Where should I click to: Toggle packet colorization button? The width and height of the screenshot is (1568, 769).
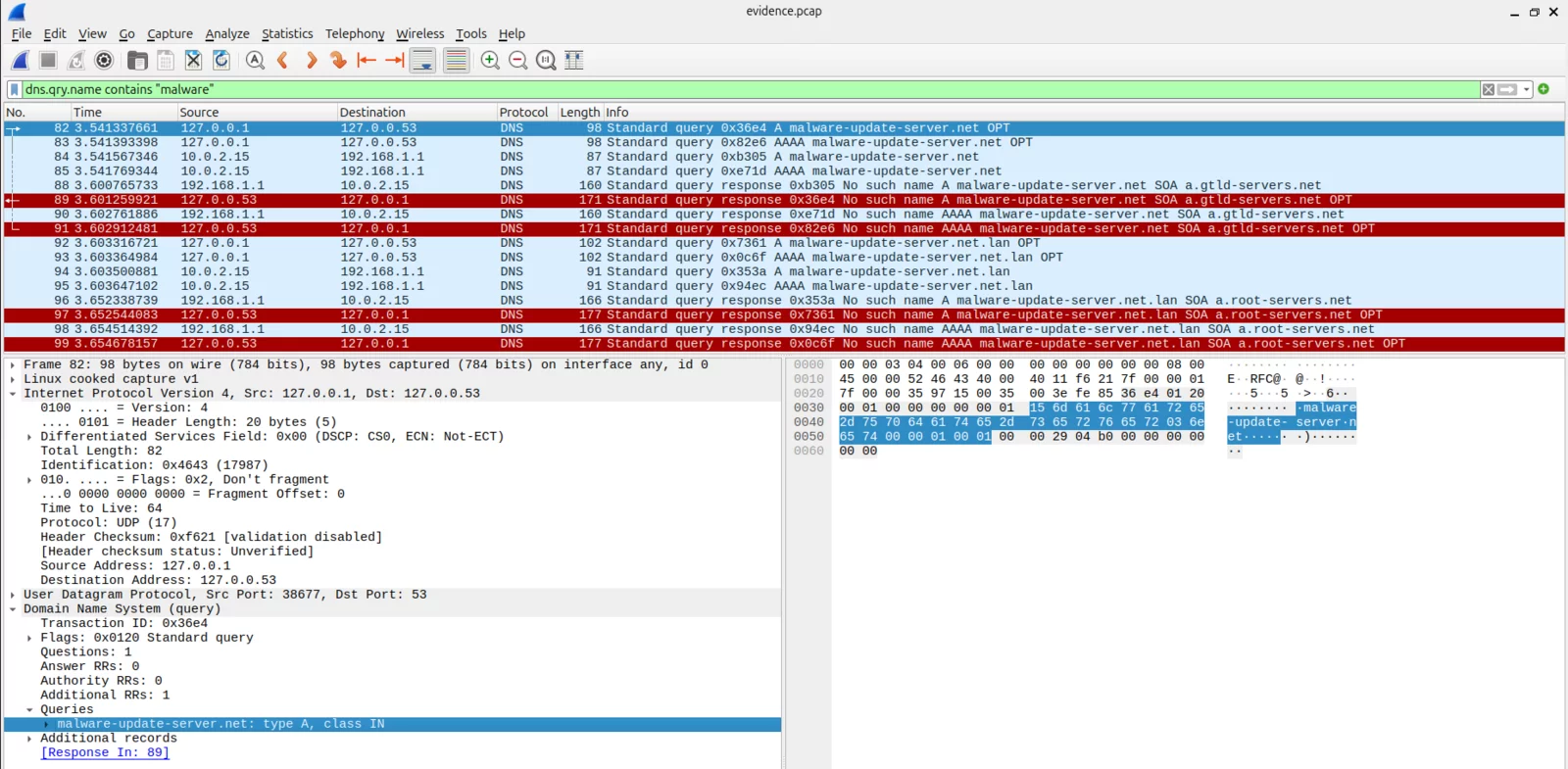click(x=456, y=61)
